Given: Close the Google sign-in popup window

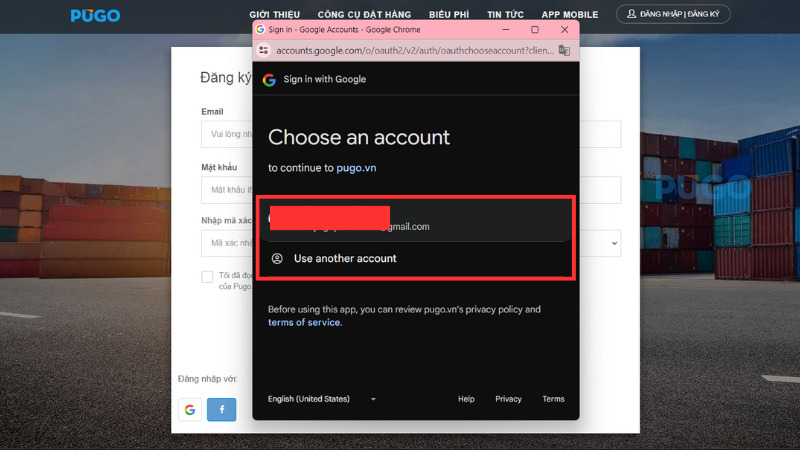Looking at the screenshot, I should pyautogui.click(x=564, y=30).
